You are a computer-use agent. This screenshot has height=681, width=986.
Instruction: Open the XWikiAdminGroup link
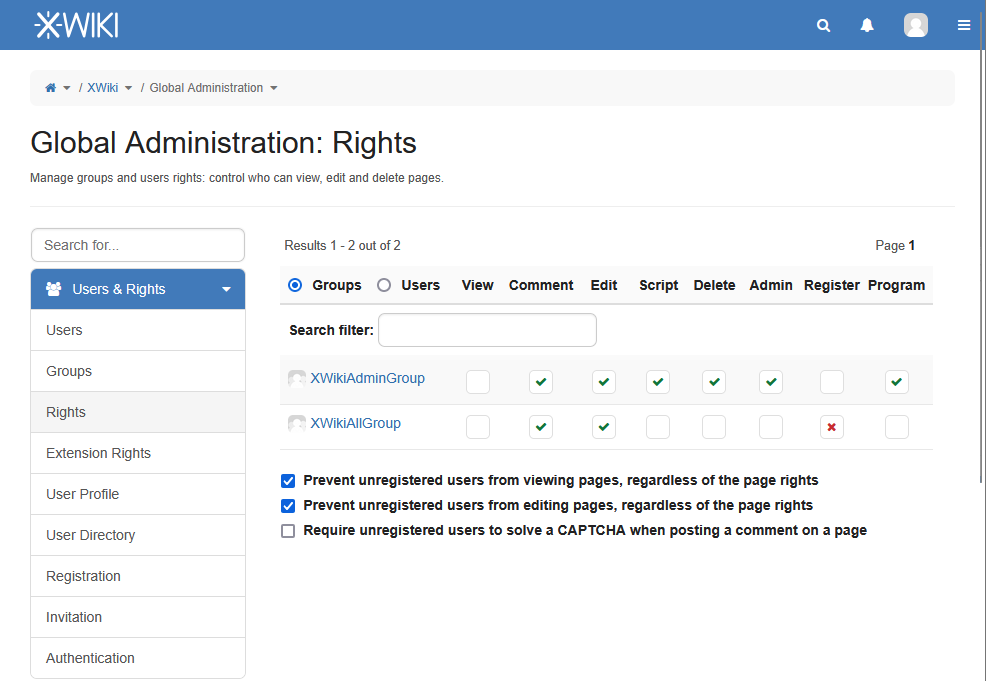coord(367,379)
